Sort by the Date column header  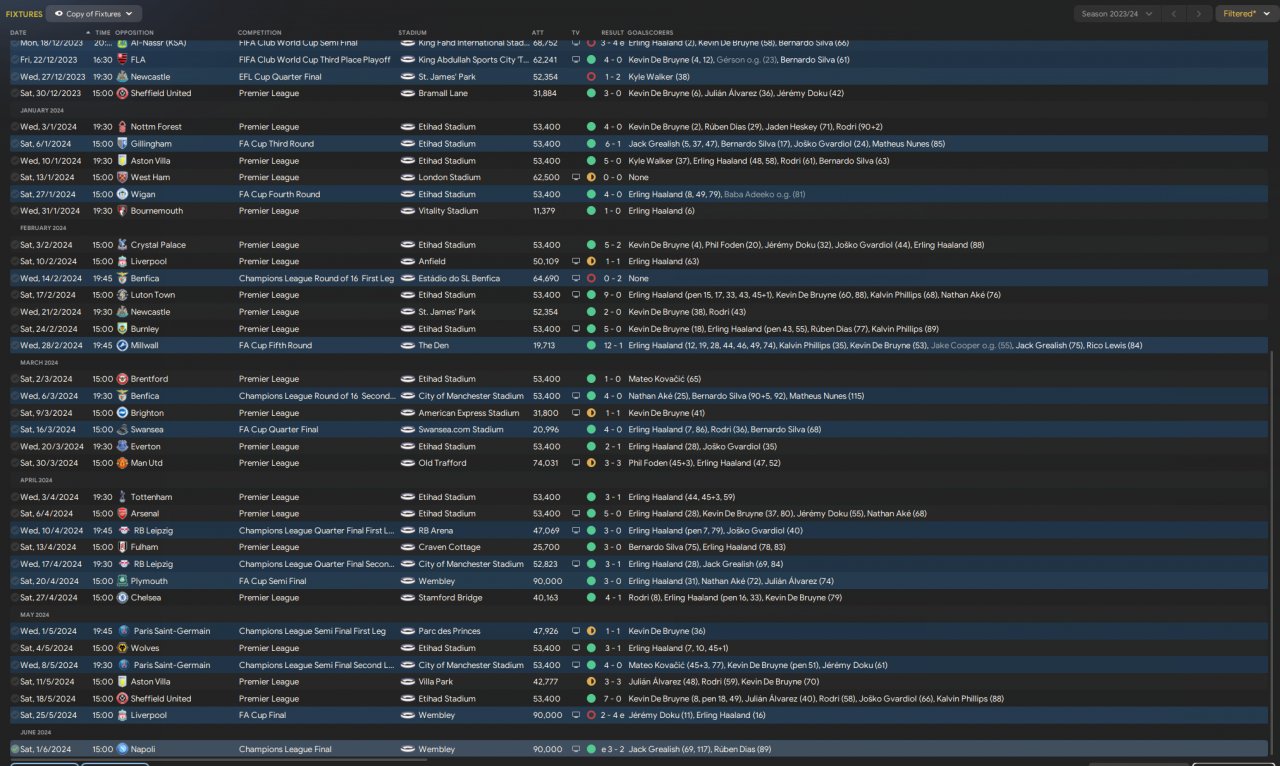(x=18, y=33)
